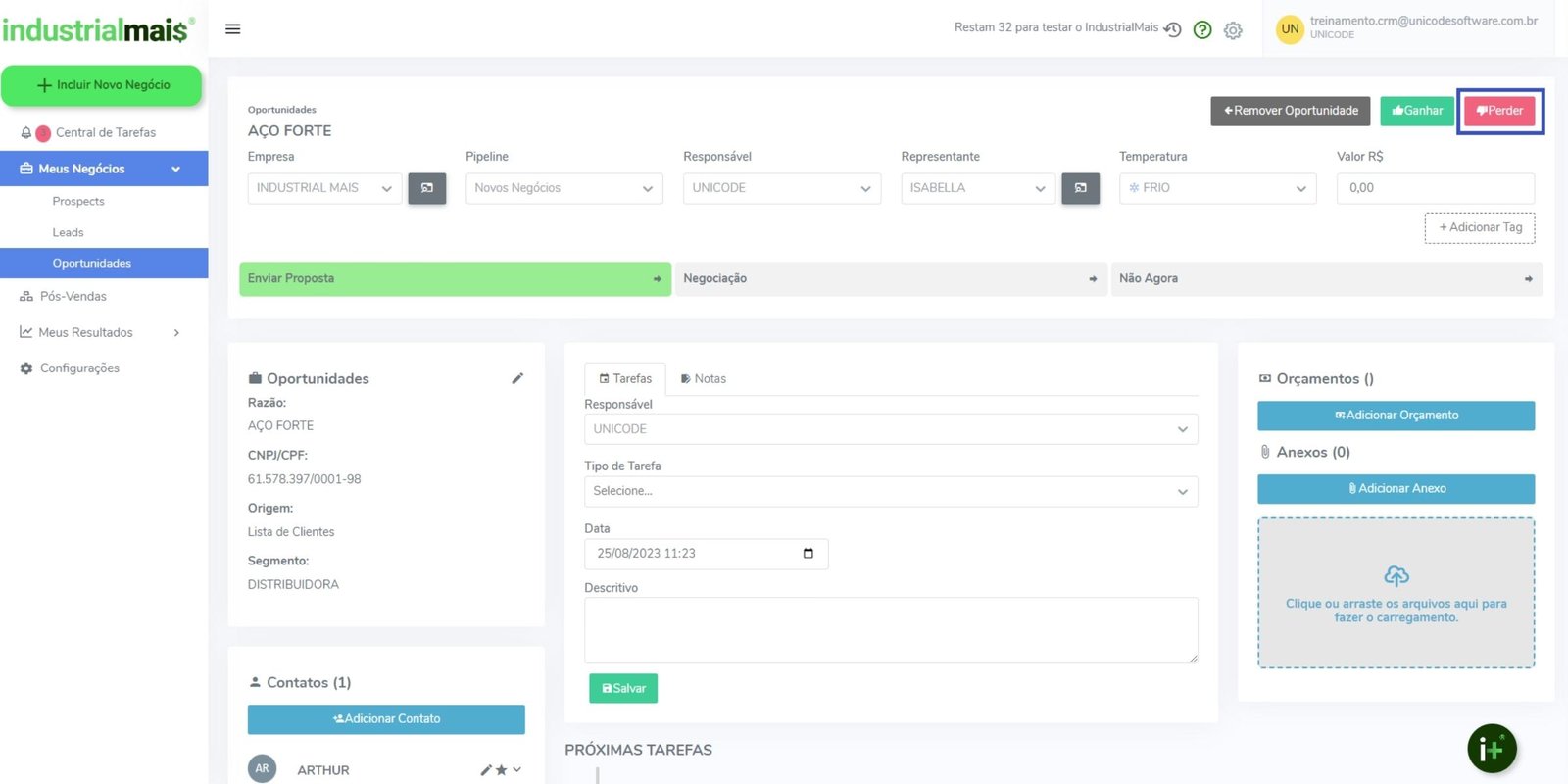Click the icon button next to Empresa field

point(427,188)
